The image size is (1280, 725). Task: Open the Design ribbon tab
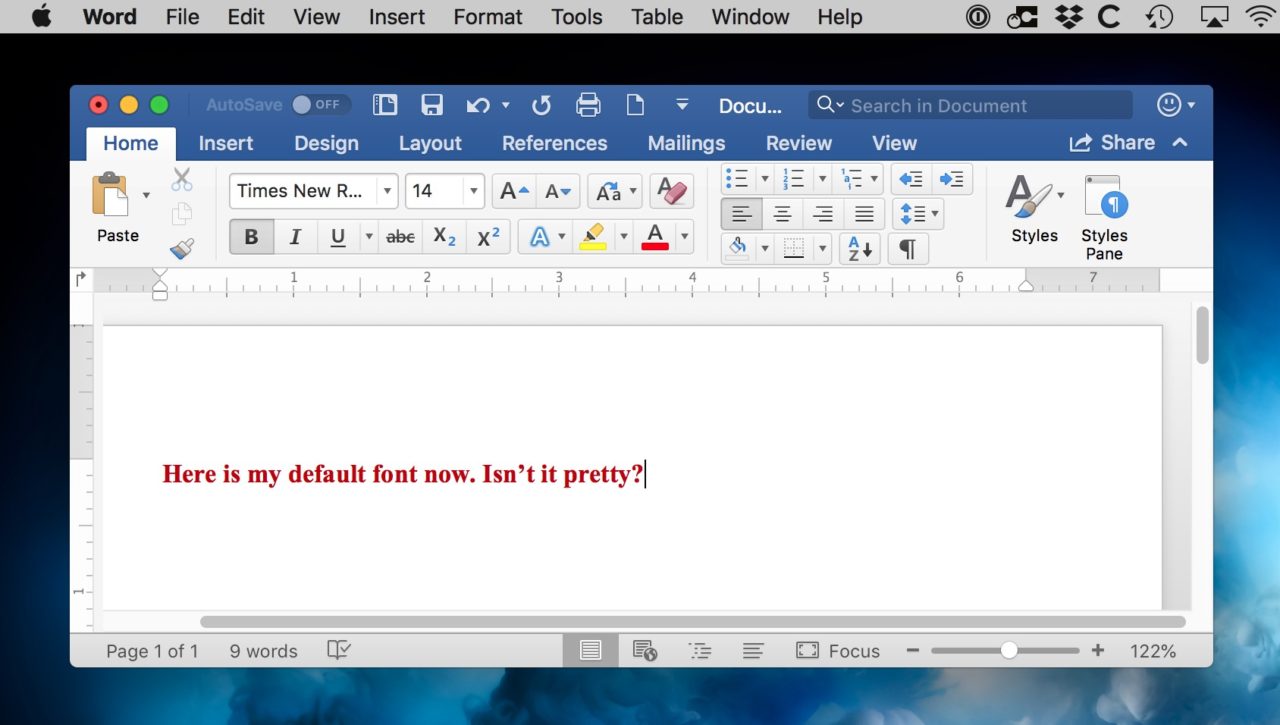(x=327, y=143)
